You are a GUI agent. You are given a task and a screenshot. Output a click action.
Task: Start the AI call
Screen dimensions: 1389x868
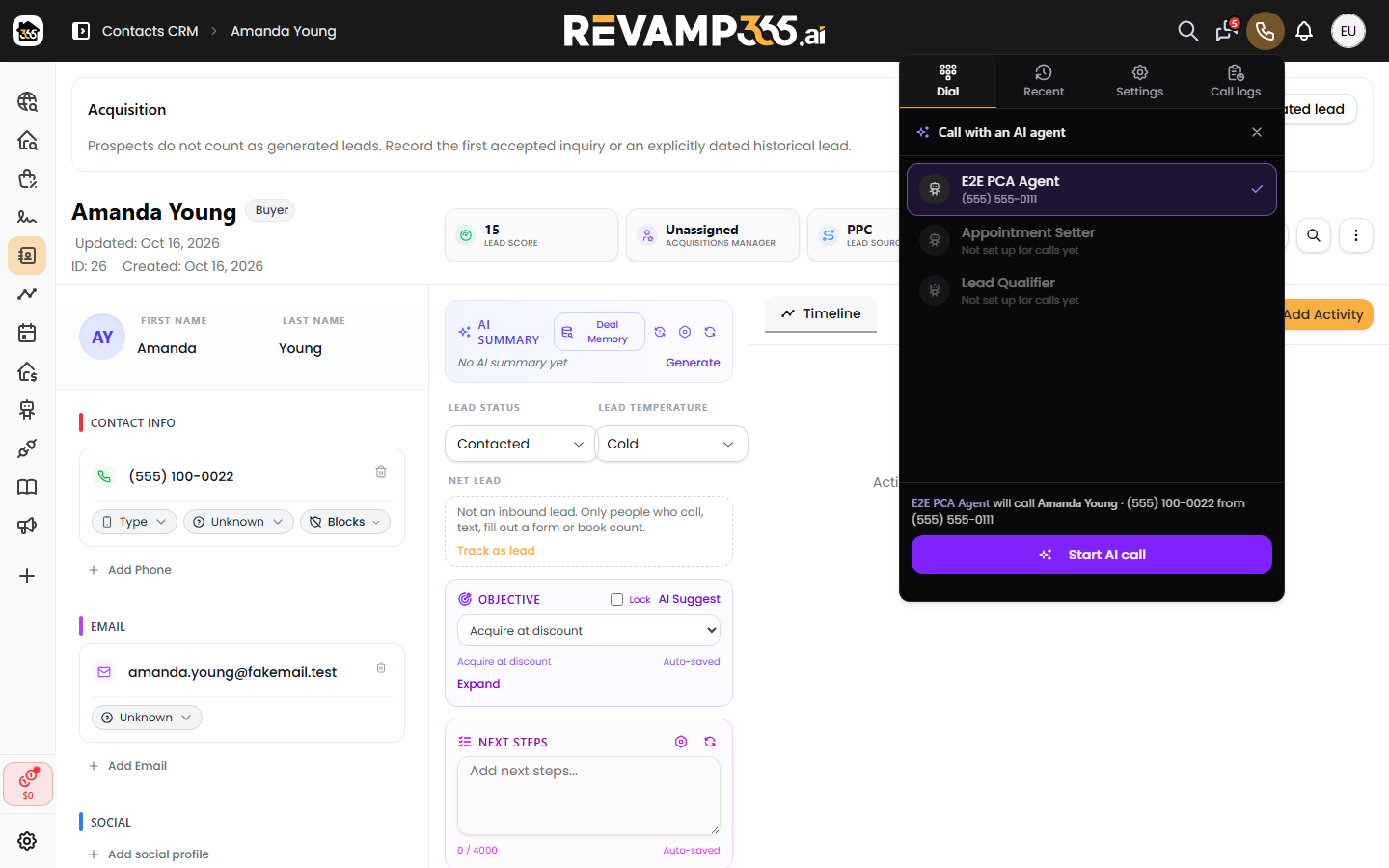(x=1092, y=555)
